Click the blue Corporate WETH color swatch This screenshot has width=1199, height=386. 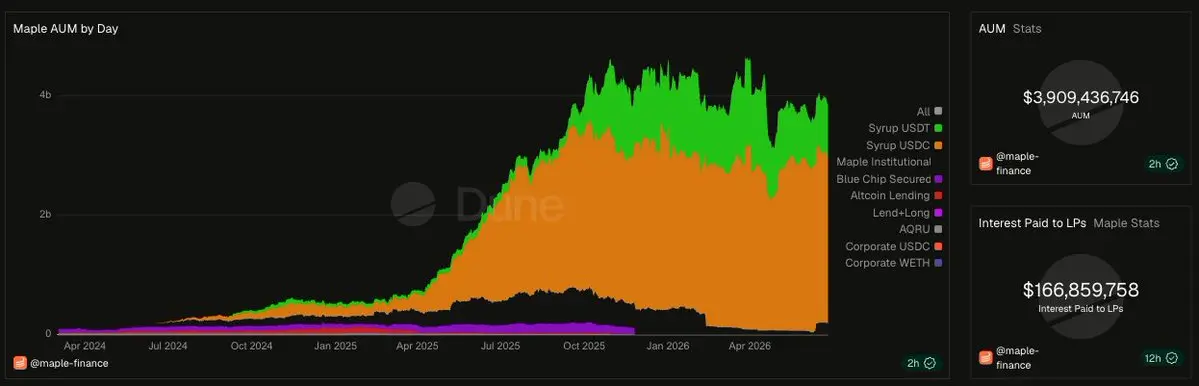(938, 263)
